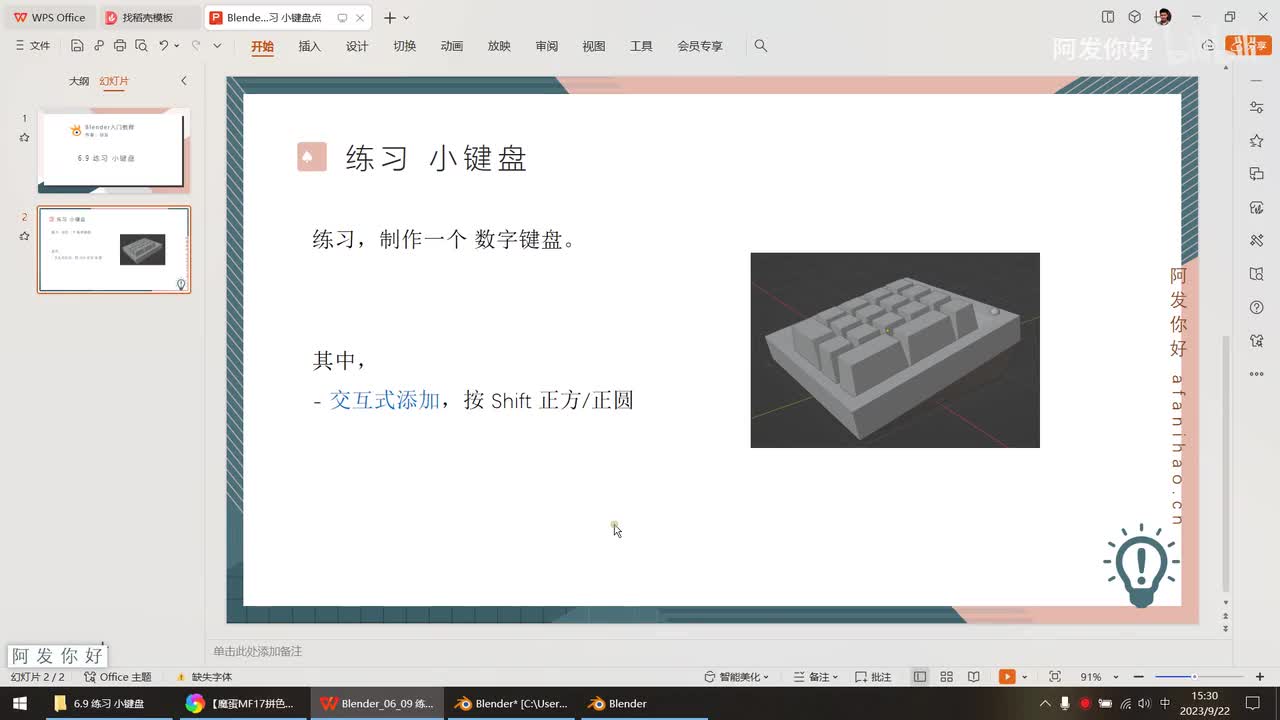Open Windows Start menu

click(x=19, y=704)
